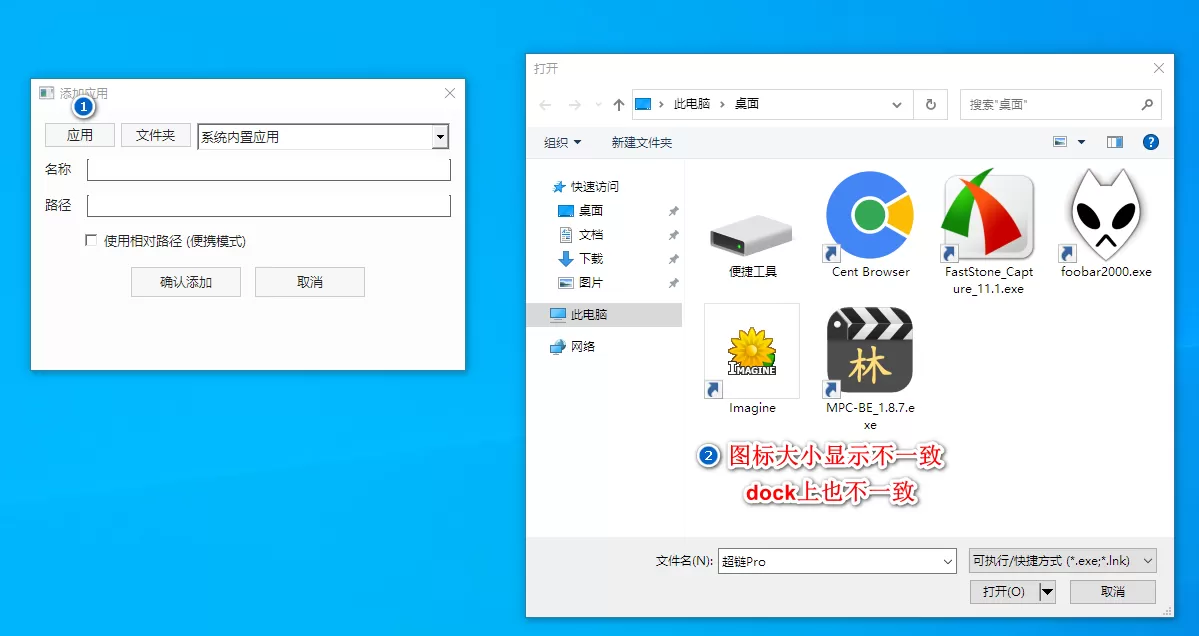Expand the 系统内置应用 dropdown
Viewport: 1199px width, 636px height.
(439, 137)
